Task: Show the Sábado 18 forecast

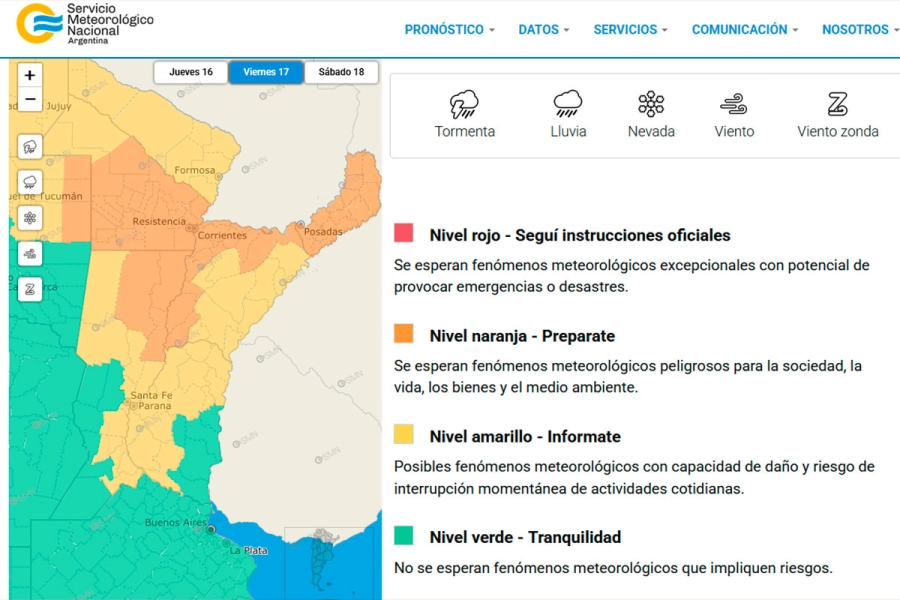Action: (341, 72)
